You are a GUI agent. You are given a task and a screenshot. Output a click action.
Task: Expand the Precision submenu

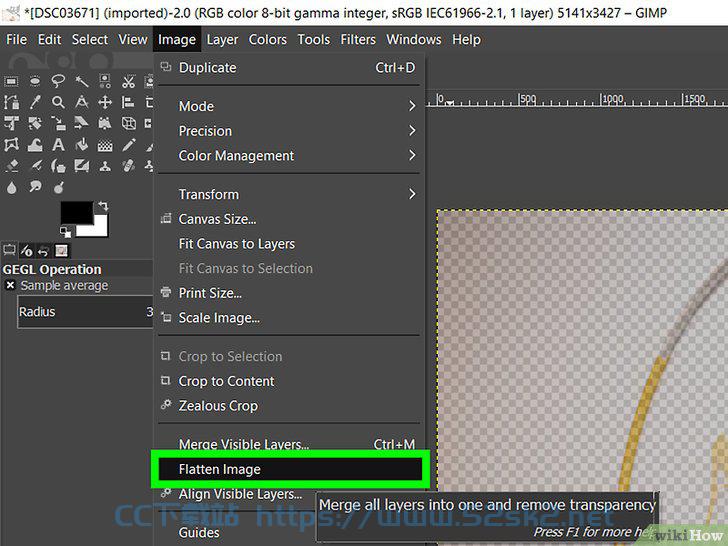(x=289, y=131)
